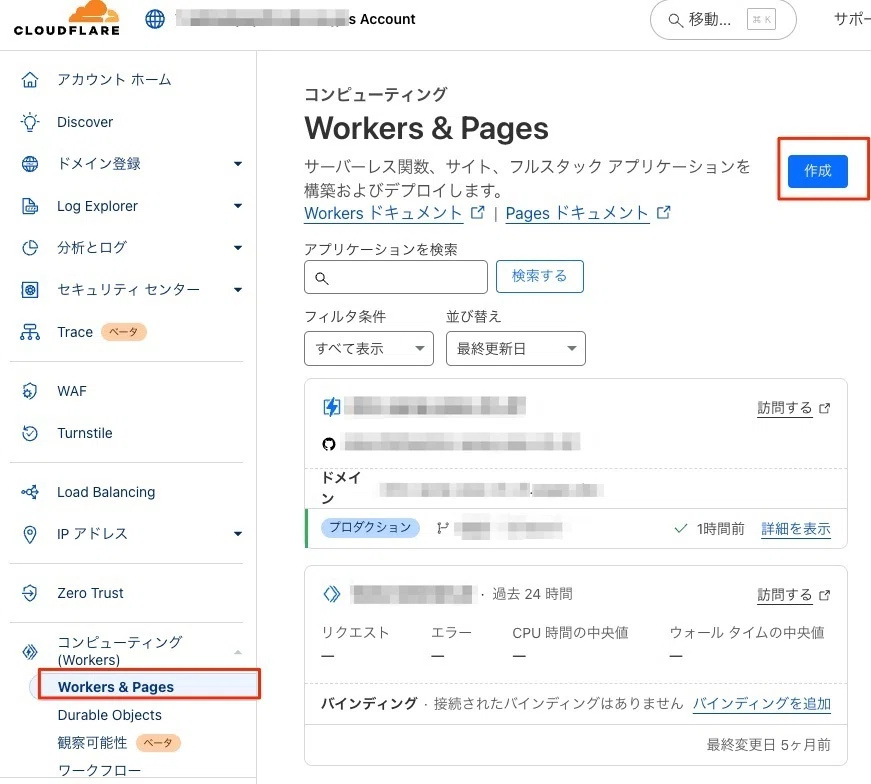Click the globe icon beside account name
Screen dimensions: 871x784
tap(155, 19)
